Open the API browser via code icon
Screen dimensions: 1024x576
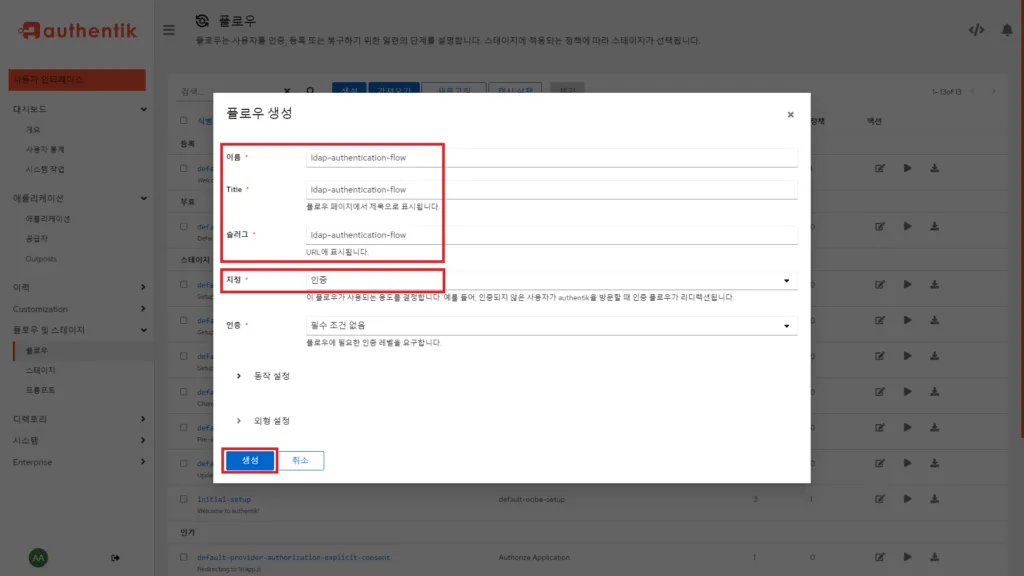click(977, 30)
